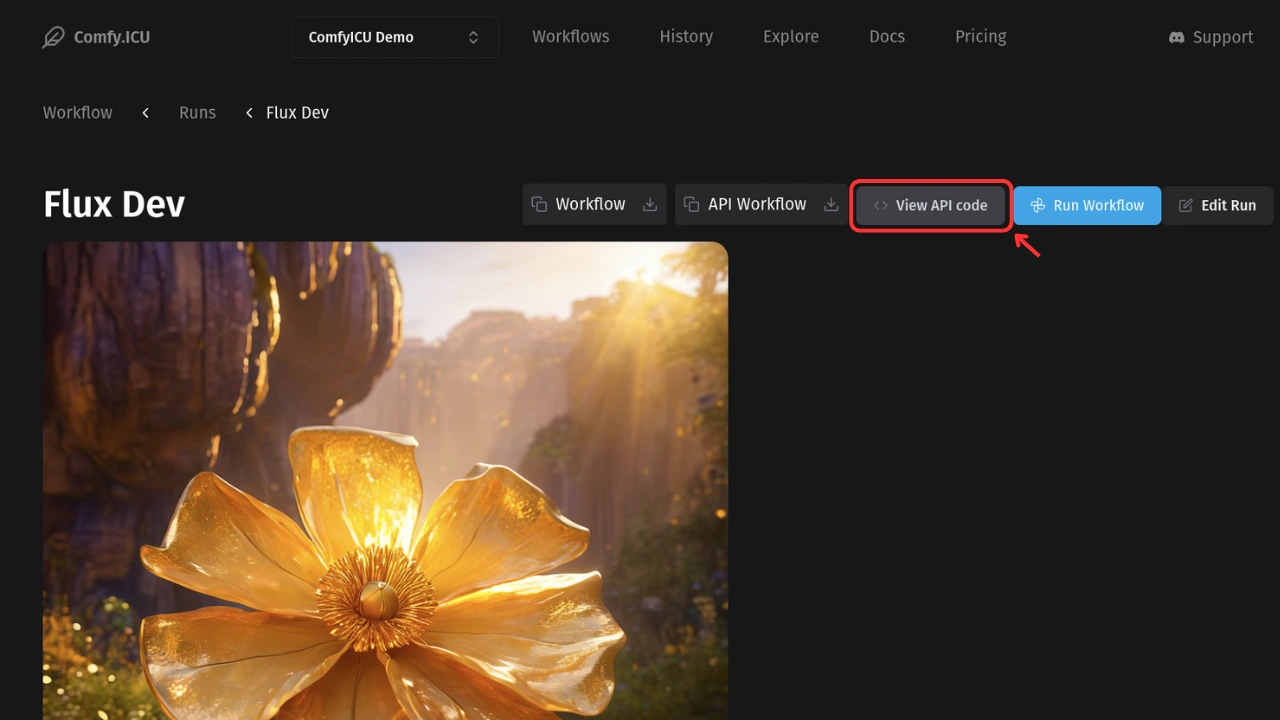Click the Comfy.ICU feather logo icon
Viewport: 1280px width, 720px height.
click(x=53, y=38)
